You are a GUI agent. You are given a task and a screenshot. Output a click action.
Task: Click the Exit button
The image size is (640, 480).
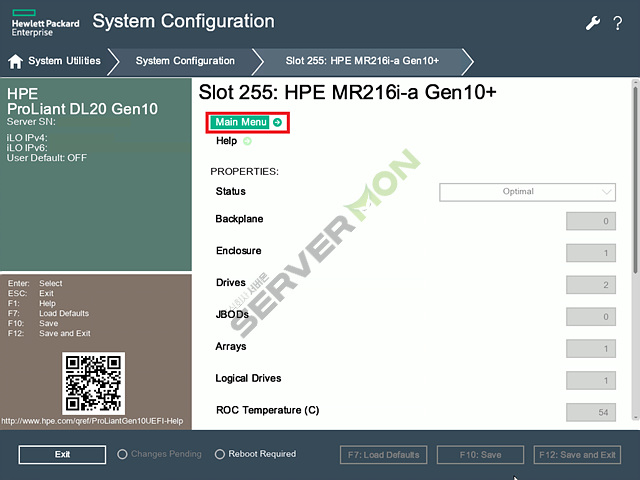(62, 454)
